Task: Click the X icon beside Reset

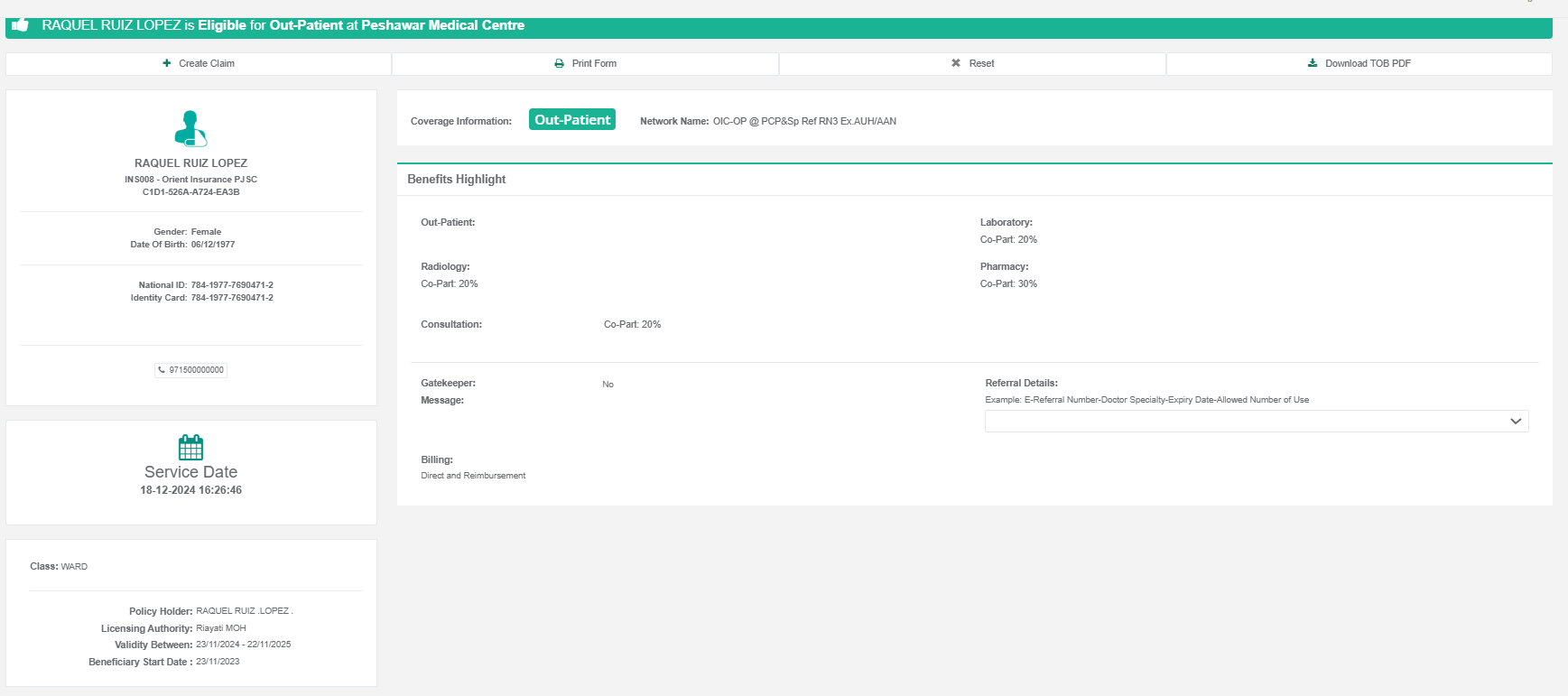Action: click(x=956, y=63)
